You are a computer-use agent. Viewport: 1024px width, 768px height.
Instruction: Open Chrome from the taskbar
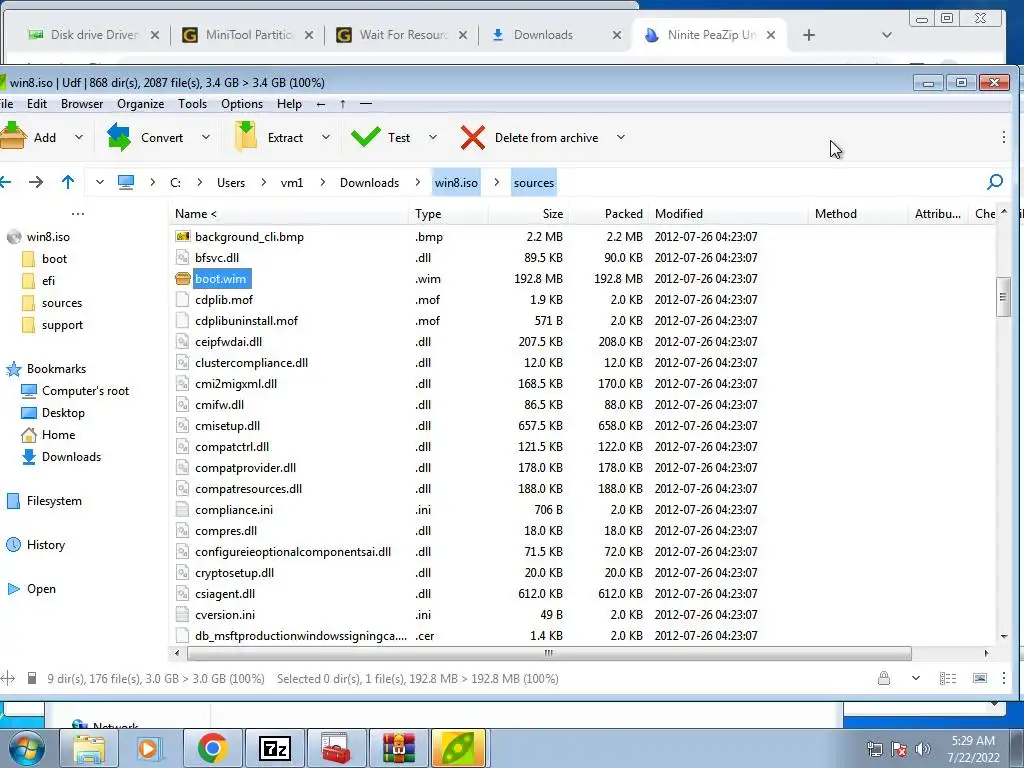click(x=212, y=748)
